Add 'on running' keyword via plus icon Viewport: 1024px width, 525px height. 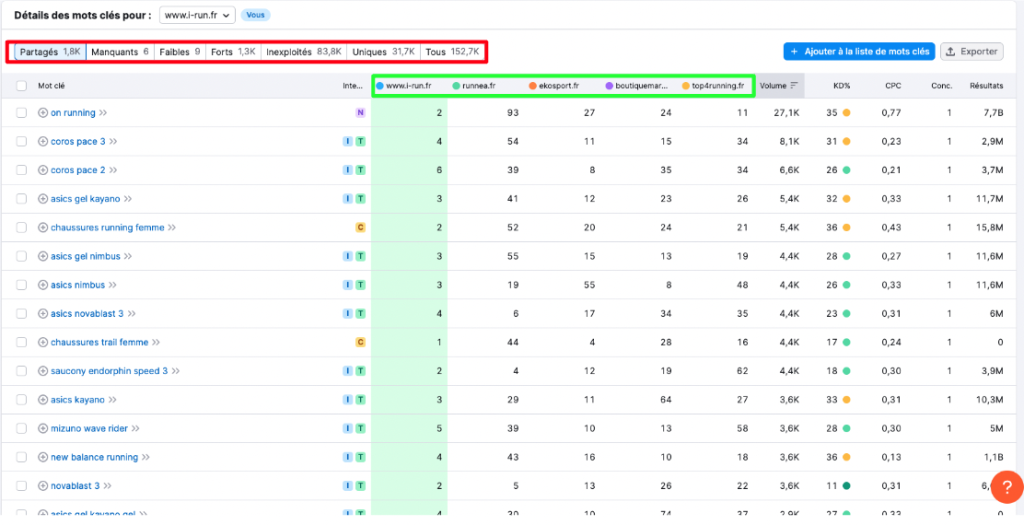[x=43, y=113]
